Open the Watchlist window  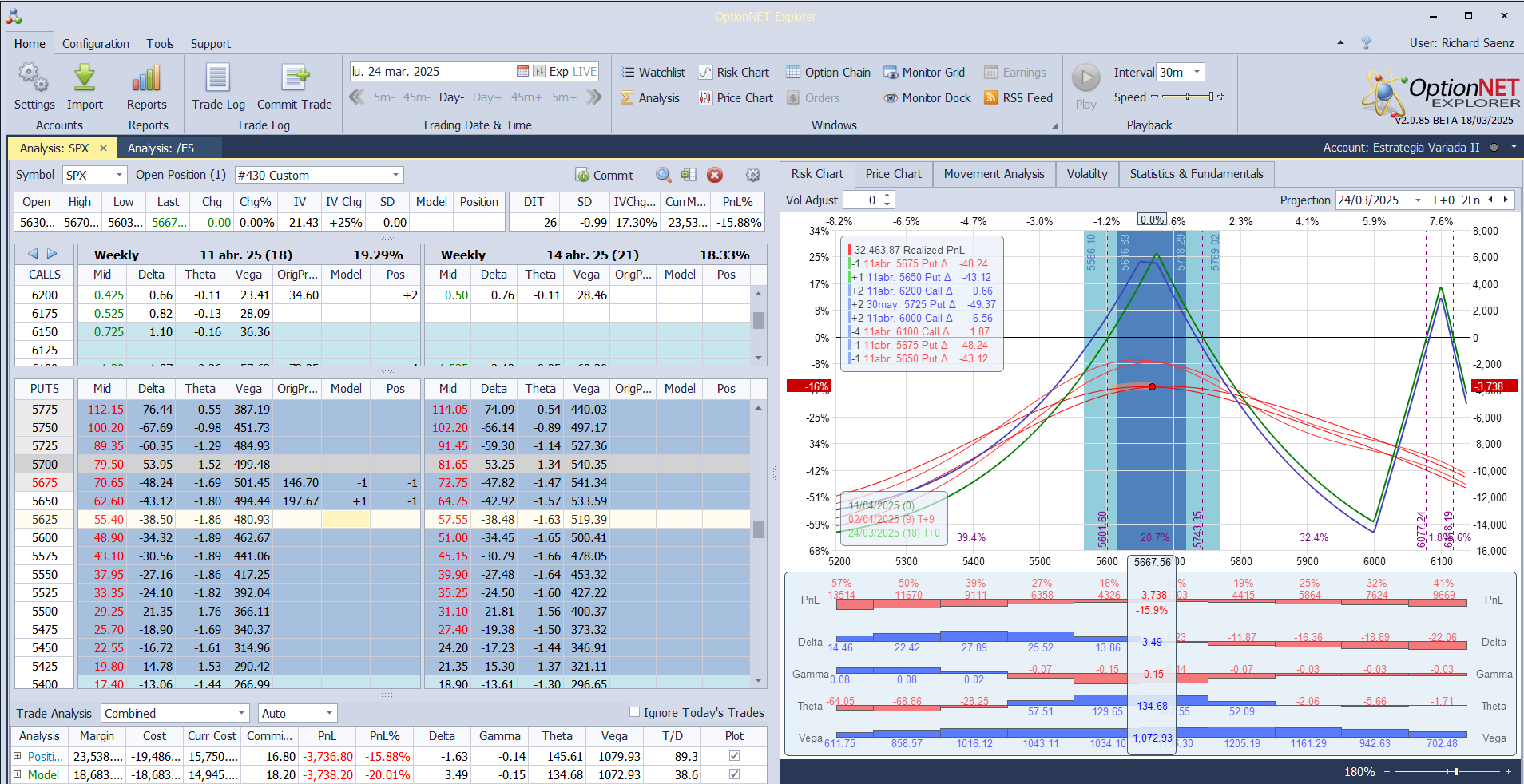(653, 72)
